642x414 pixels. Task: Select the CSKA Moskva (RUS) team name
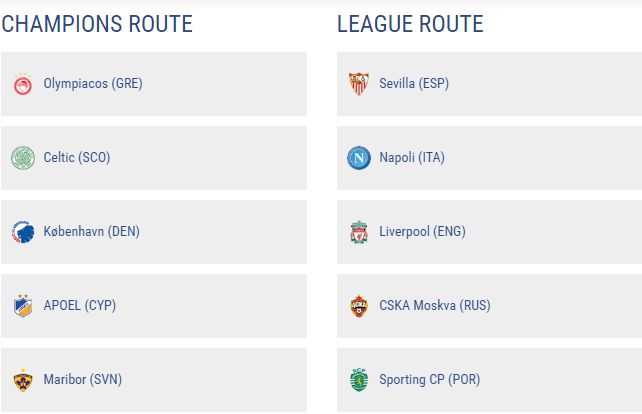(435, 306)
